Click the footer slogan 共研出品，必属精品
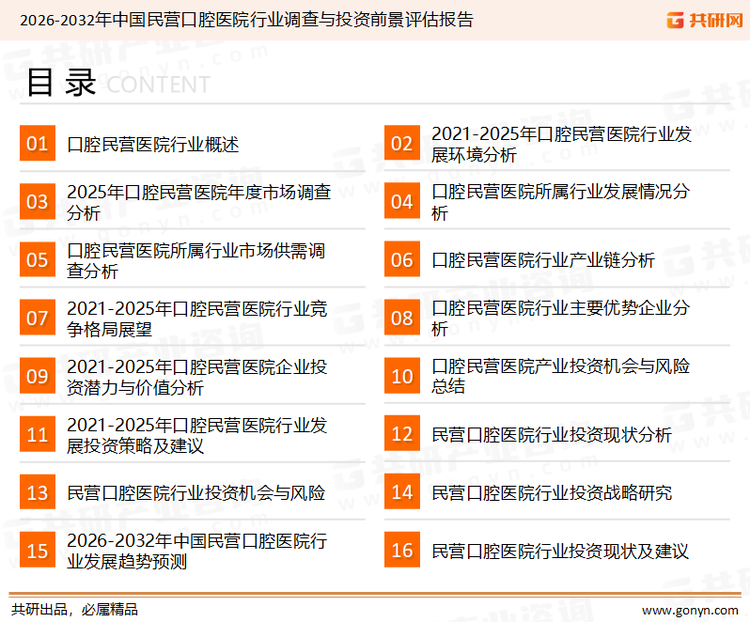This screenshot has height=622, width=750. [x=74, y=609]
